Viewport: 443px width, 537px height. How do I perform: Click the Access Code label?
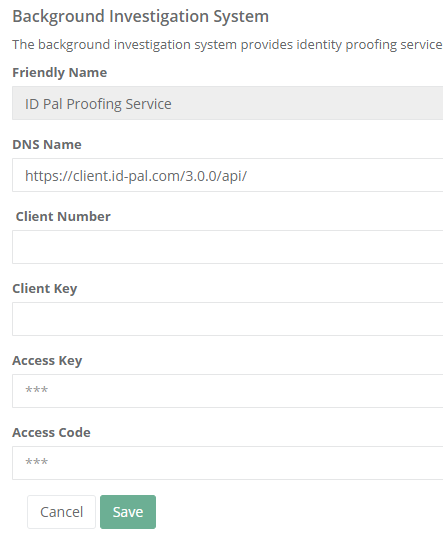51,432
